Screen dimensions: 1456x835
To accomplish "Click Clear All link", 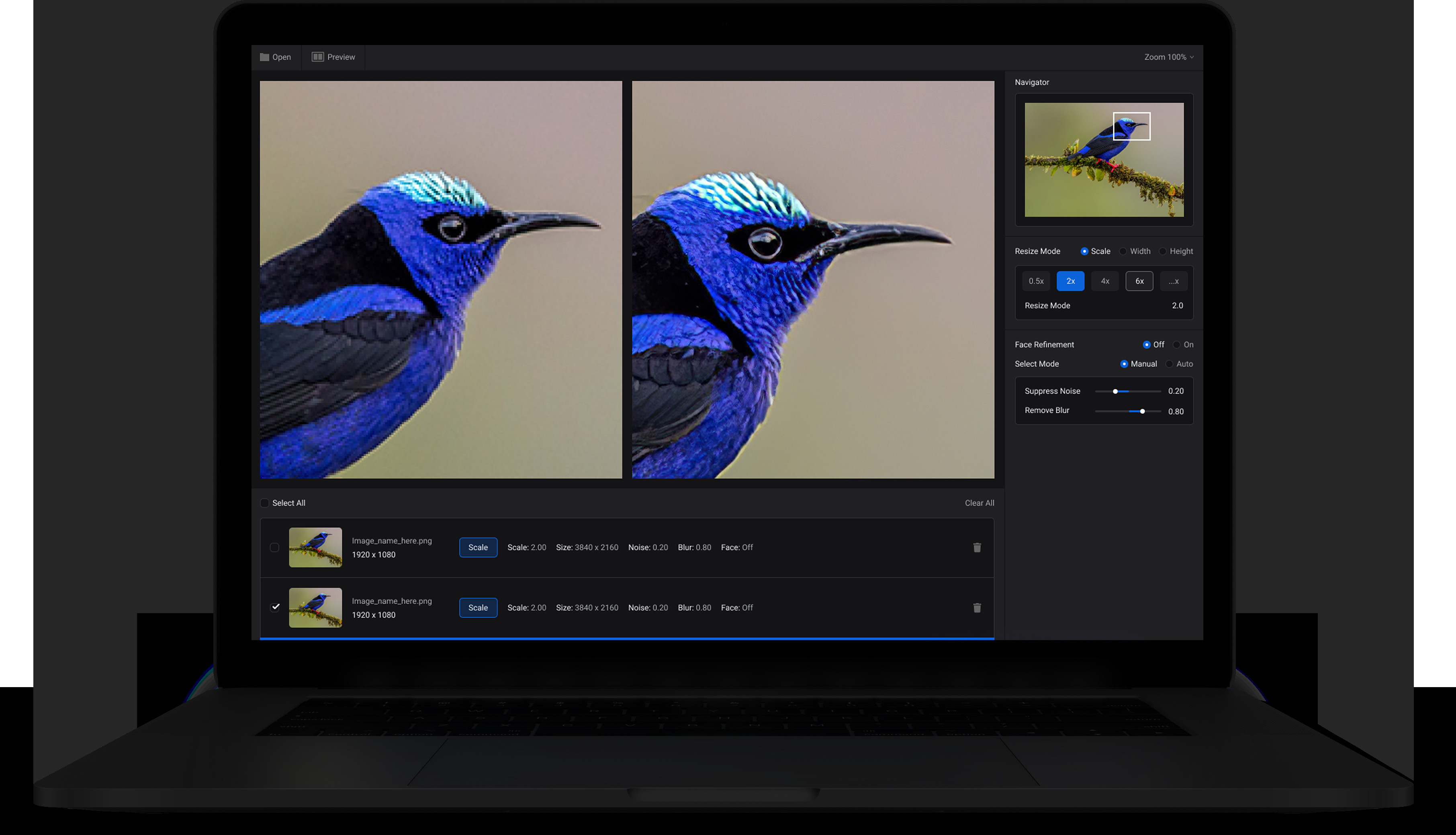I will pyautogui.click(x=979, y=503).
